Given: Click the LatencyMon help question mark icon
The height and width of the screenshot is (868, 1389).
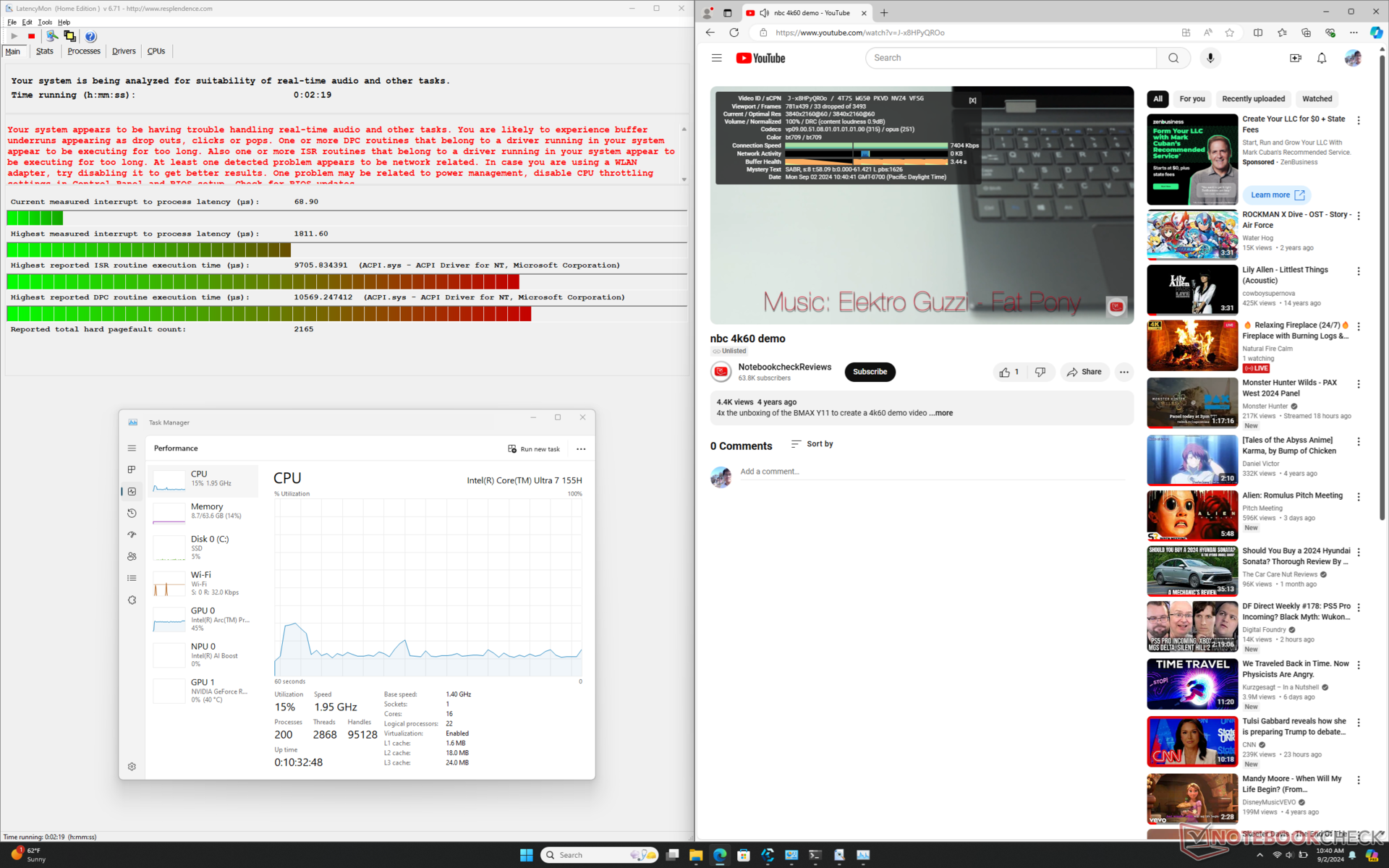Looking at the screenshot, I should (x=90, y=36).
